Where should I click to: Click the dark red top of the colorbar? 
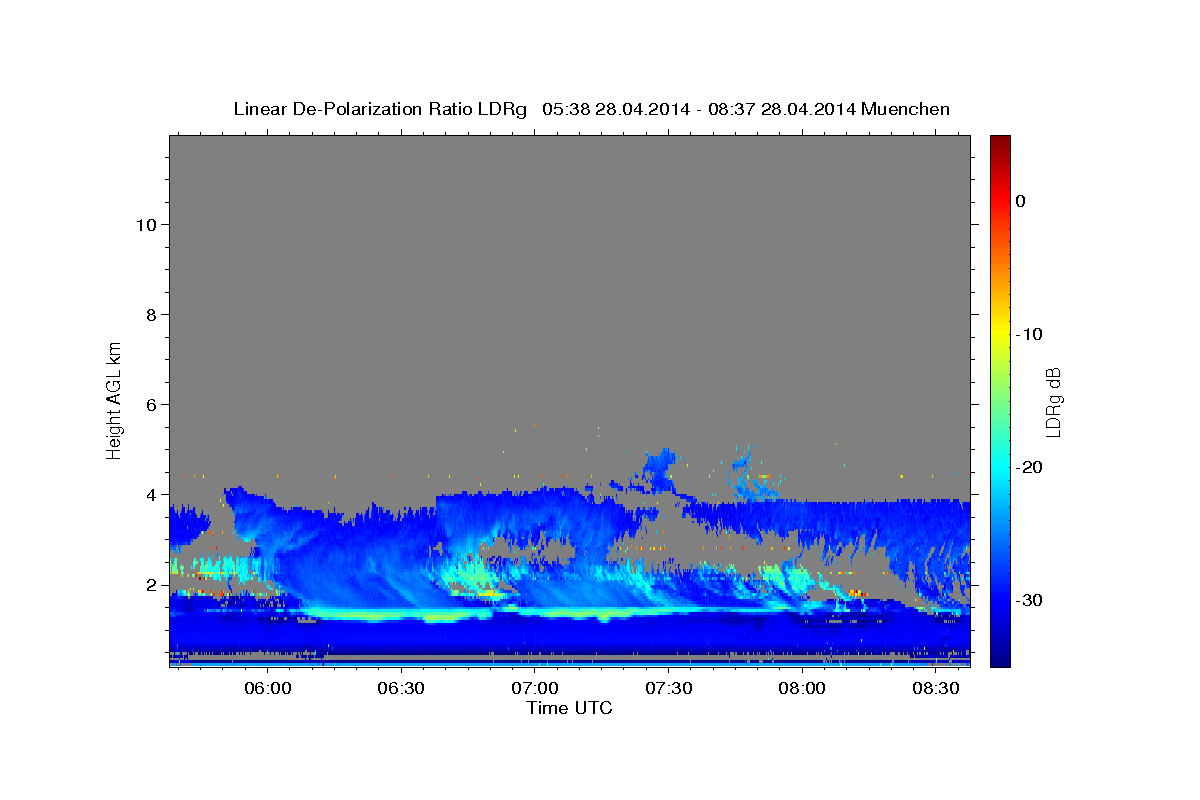(1000, 145)
